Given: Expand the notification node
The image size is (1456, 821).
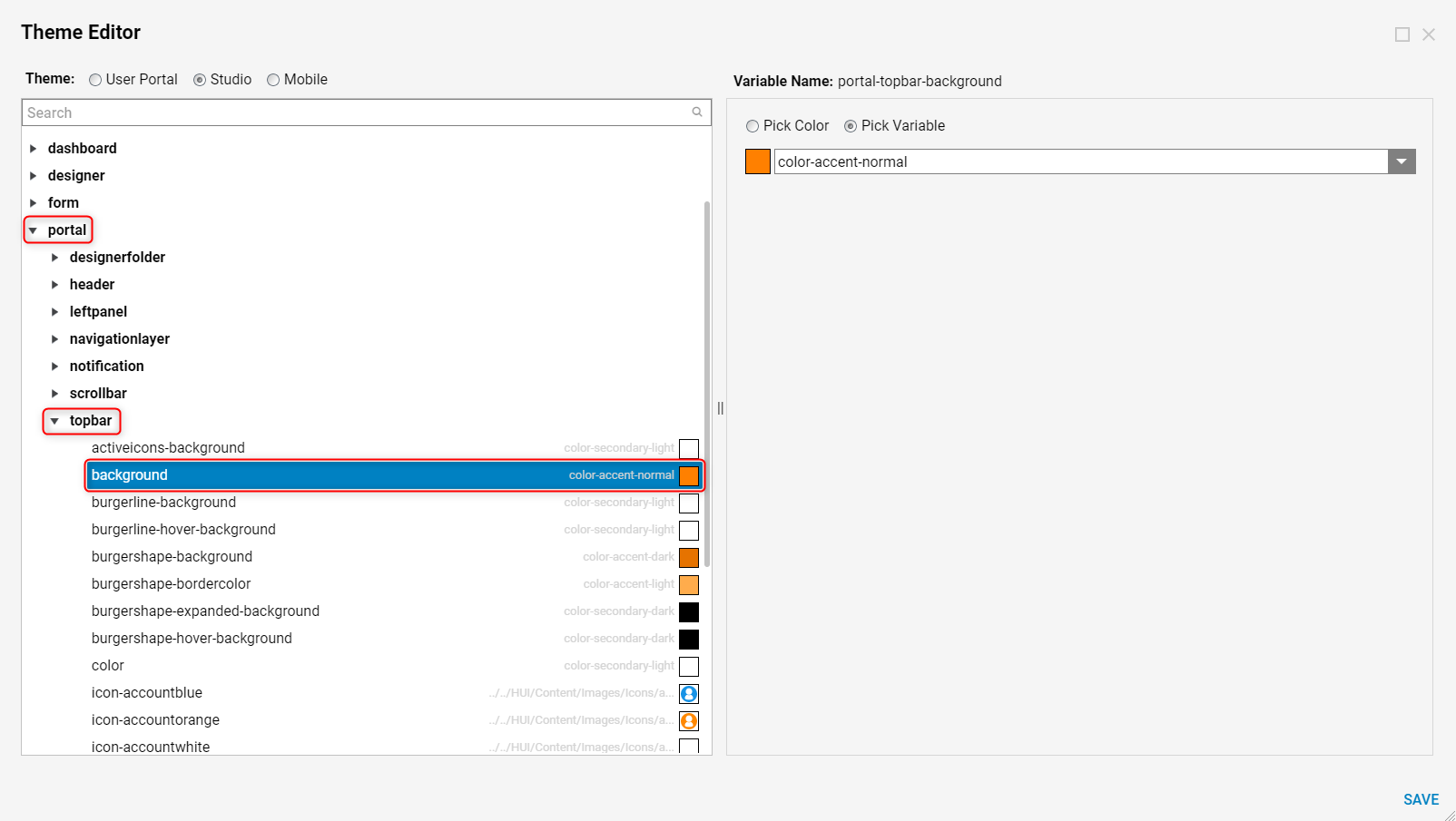Looking at the screenshot, I should pyautogui.click(x=55, y=367).
